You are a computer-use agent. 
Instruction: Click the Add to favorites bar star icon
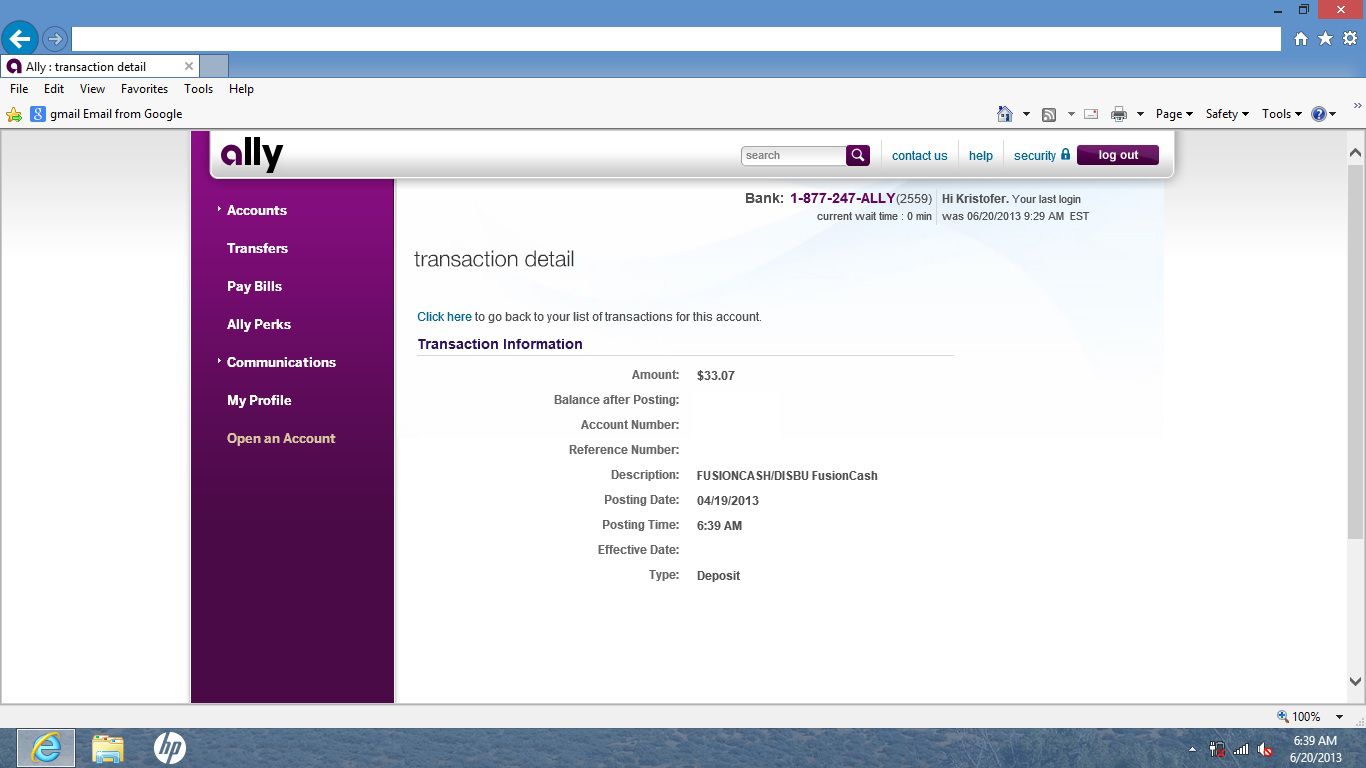[14, 114]
